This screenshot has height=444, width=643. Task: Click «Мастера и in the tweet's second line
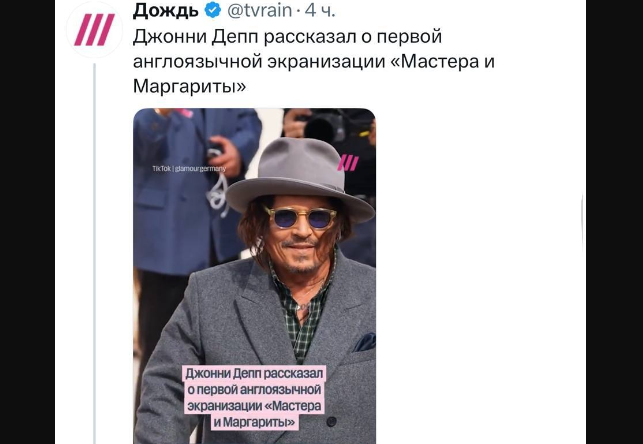(x=447, y=61)
